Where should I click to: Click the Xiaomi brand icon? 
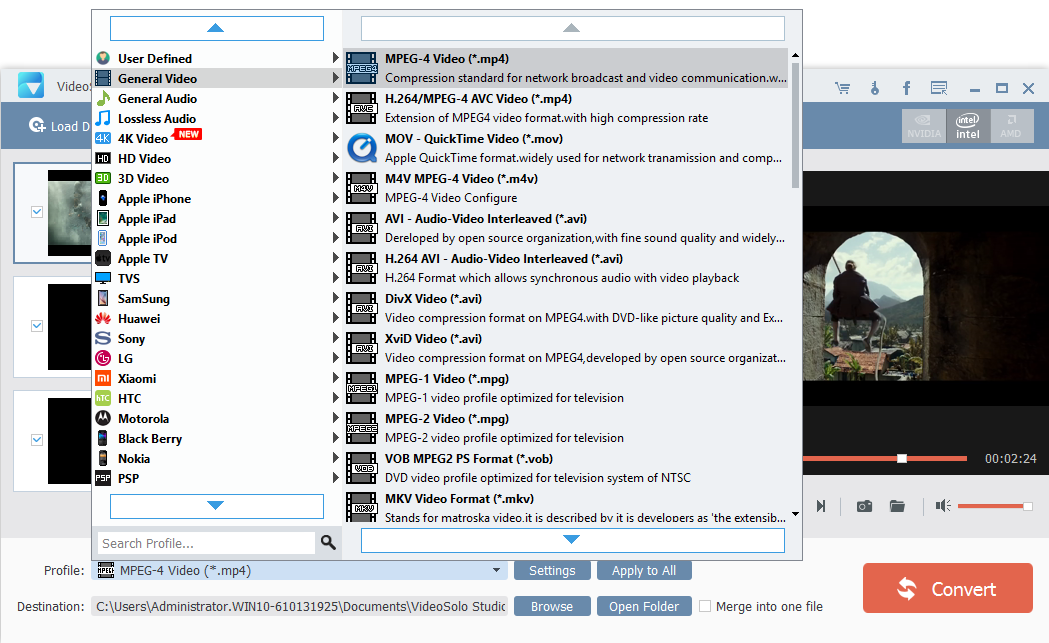coord(103,379)
